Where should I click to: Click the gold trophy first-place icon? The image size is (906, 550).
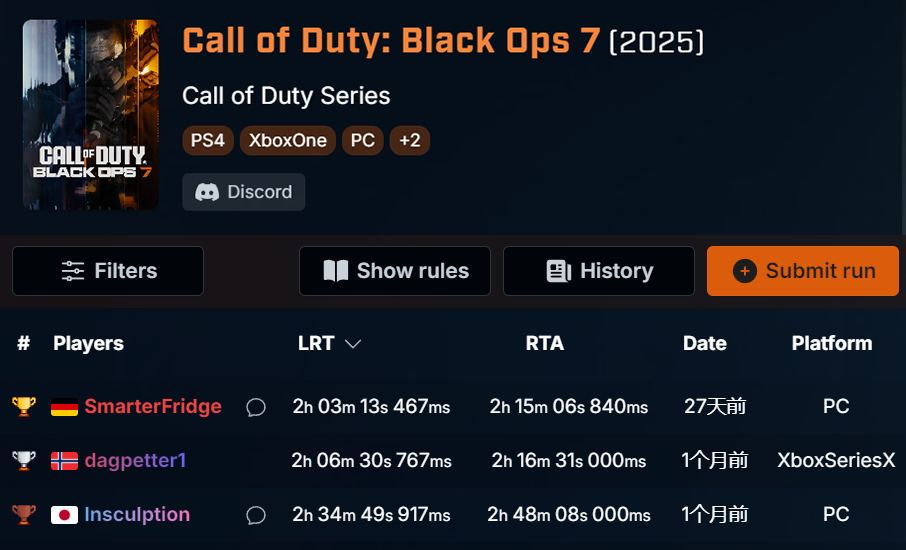point(23,407)
